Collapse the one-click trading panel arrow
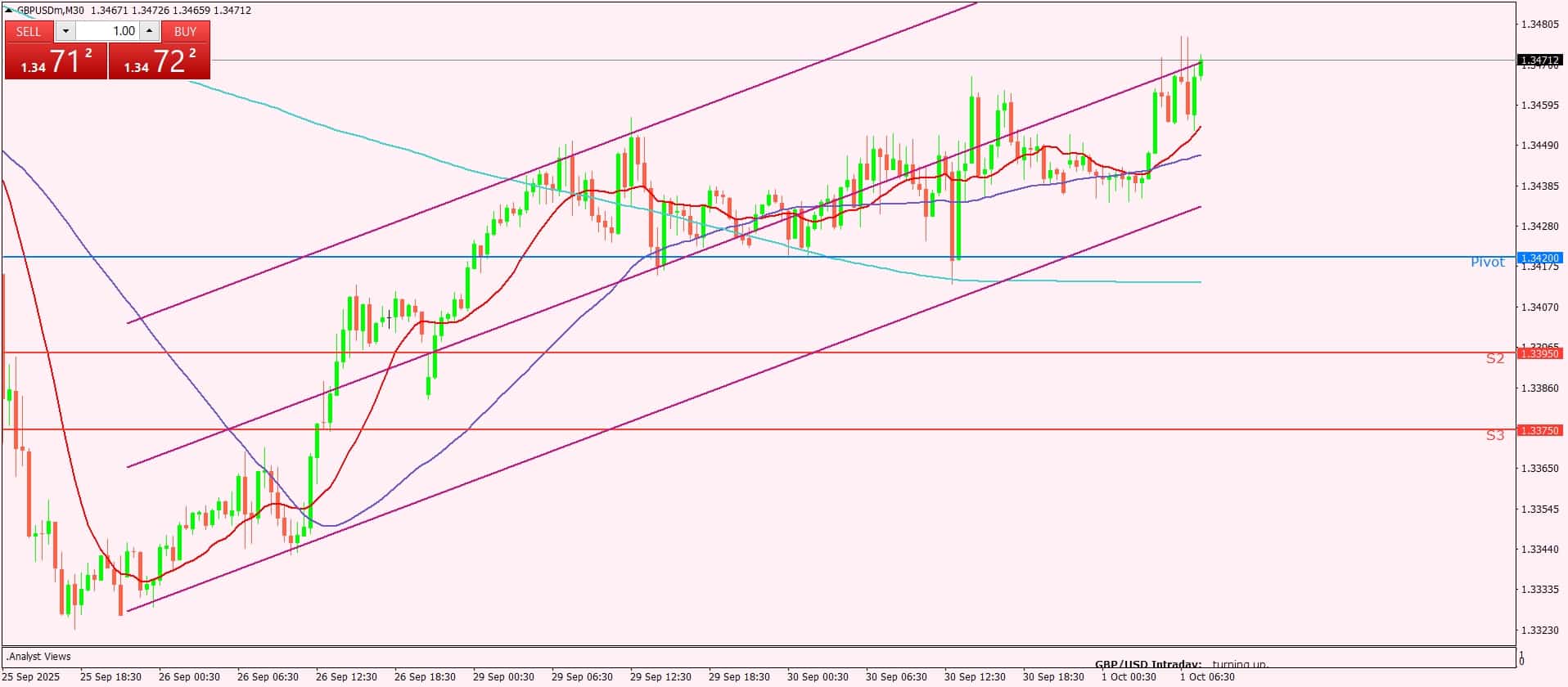Image resolution: width=1568 pixels, height=687 pixels. (9, 10)
